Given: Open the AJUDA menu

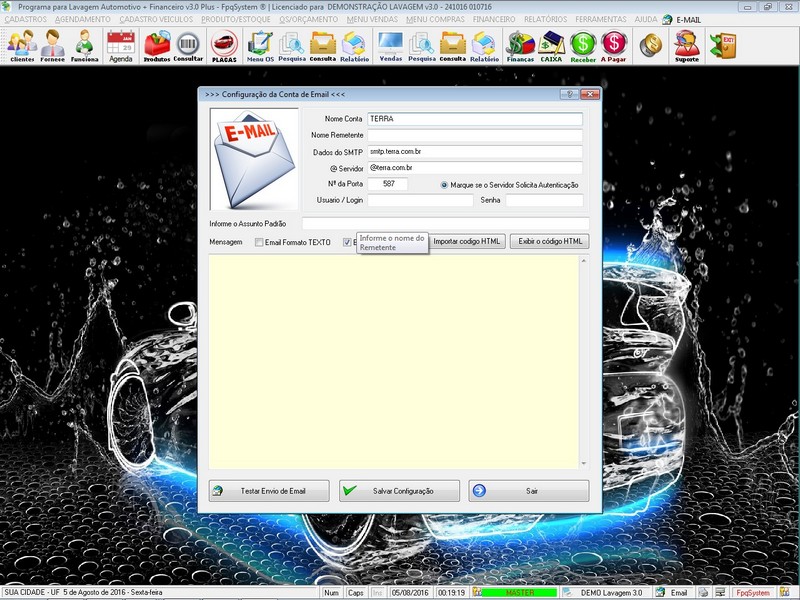Looking at the screenshot, I should (x=646, y=19).
